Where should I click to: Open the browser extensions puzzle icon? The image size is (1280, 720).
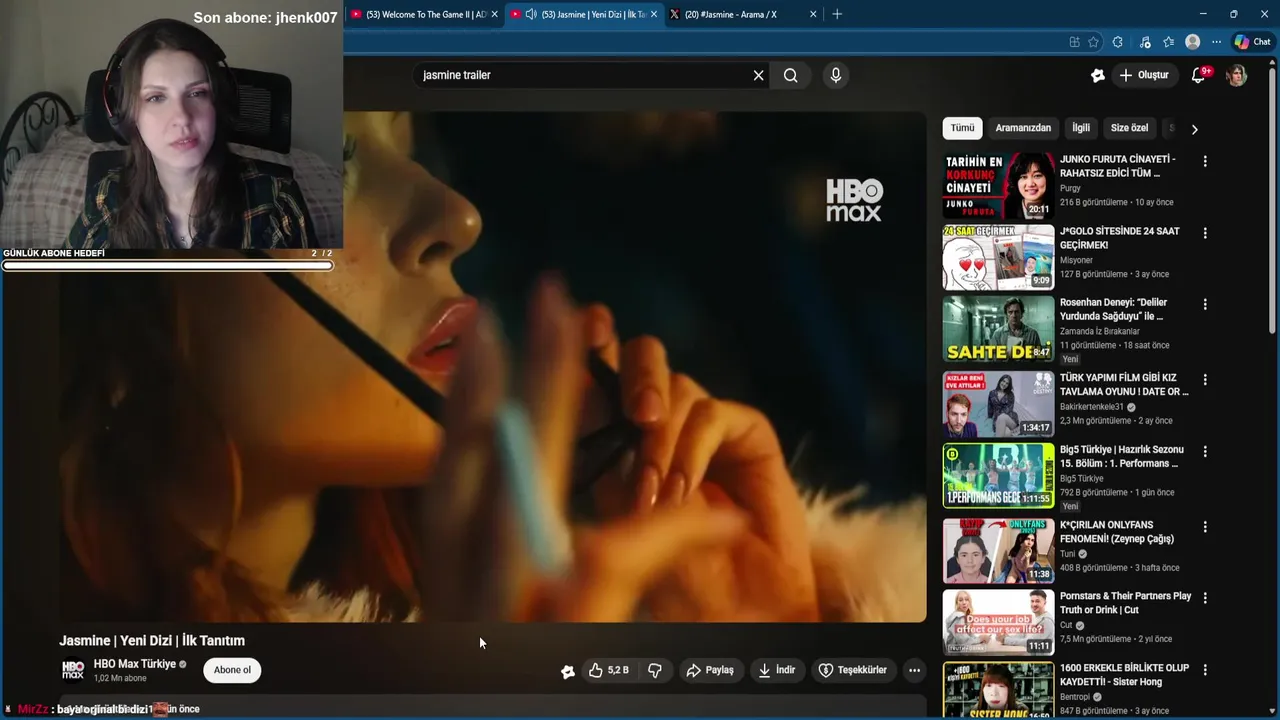1118,42
